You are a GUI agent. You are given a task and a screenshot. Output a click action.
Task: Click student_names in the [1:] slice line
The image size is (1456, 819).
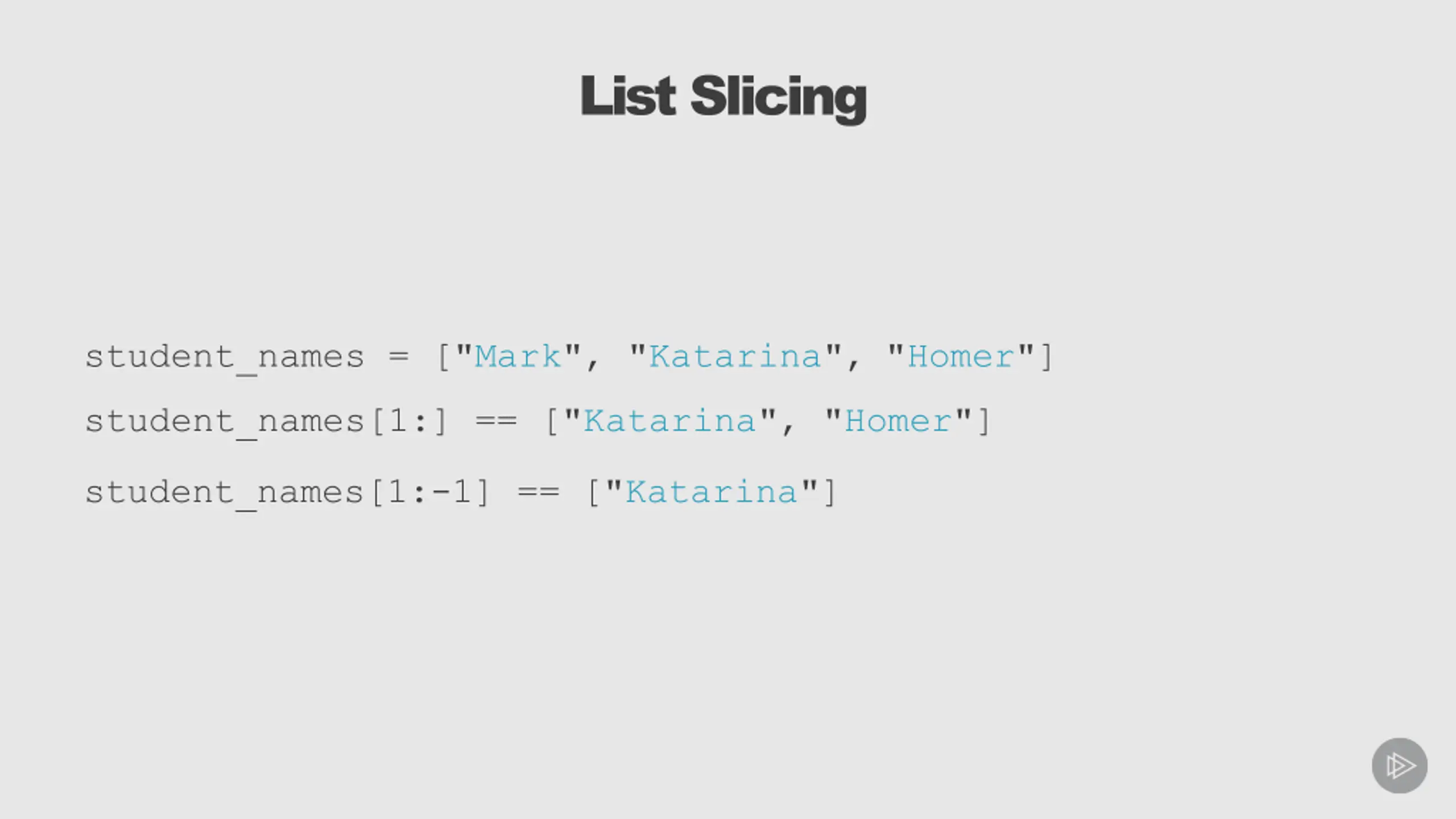click(225, 423)
